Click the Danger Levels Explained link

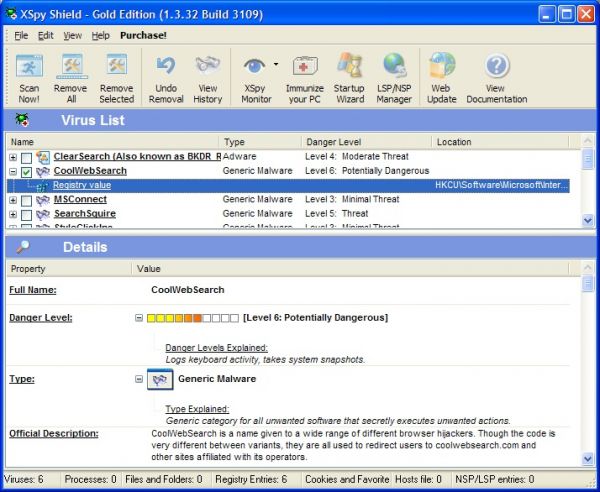click(216, 348)
